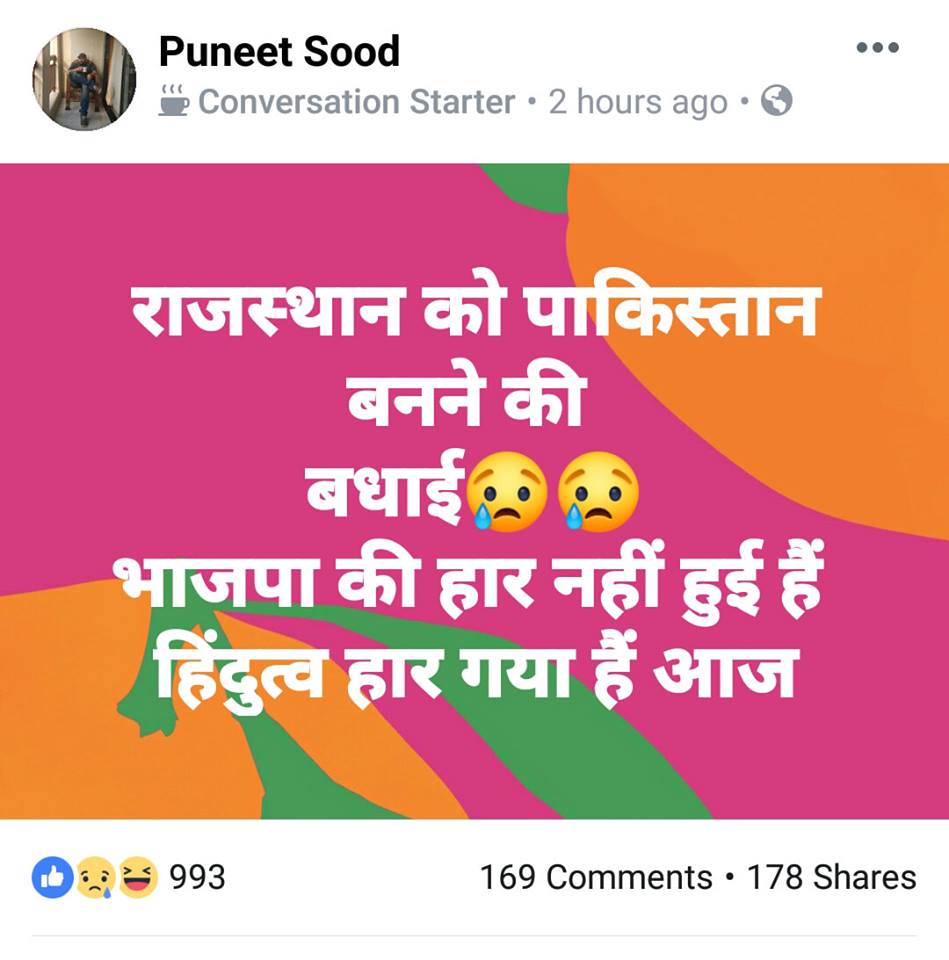The height and width of the screenshot is (960, 949).
Task: Click the globe public privacy icon
Action: 776,100
